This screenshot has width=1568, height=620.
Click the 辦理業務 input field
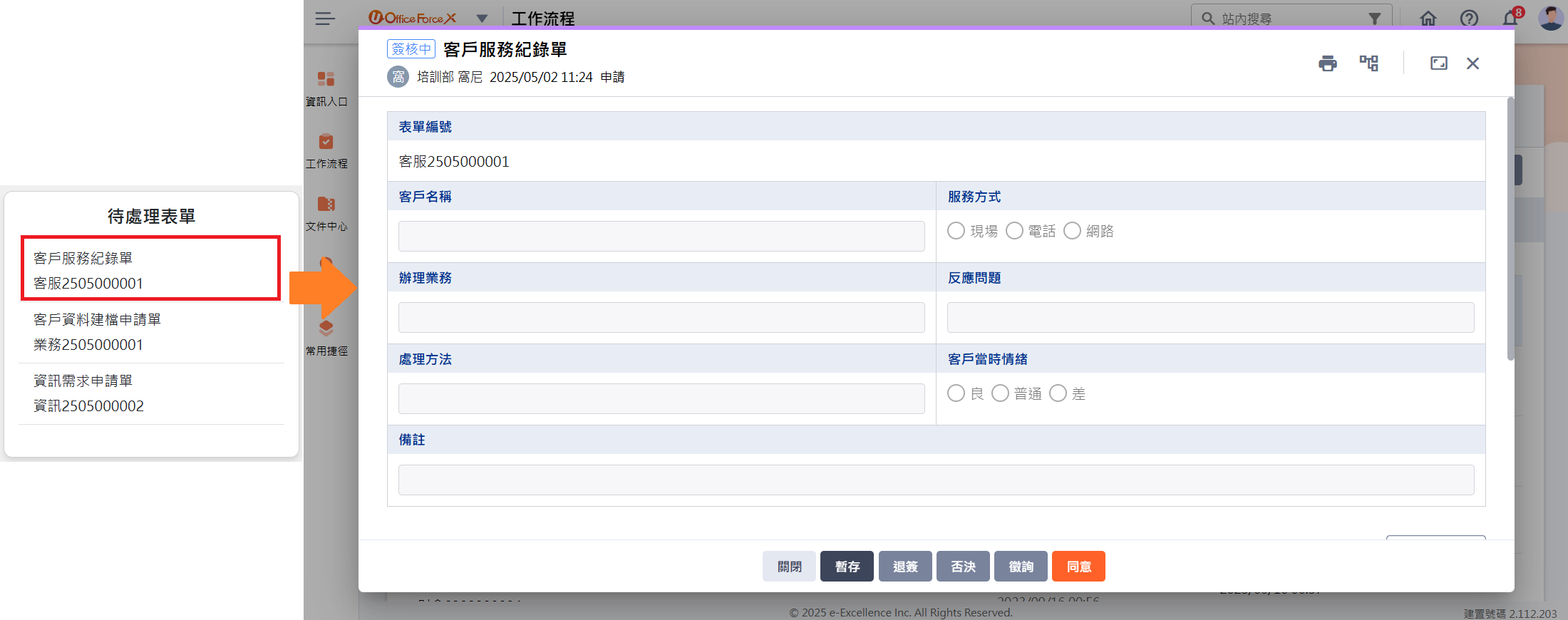[x=661, y=317]
